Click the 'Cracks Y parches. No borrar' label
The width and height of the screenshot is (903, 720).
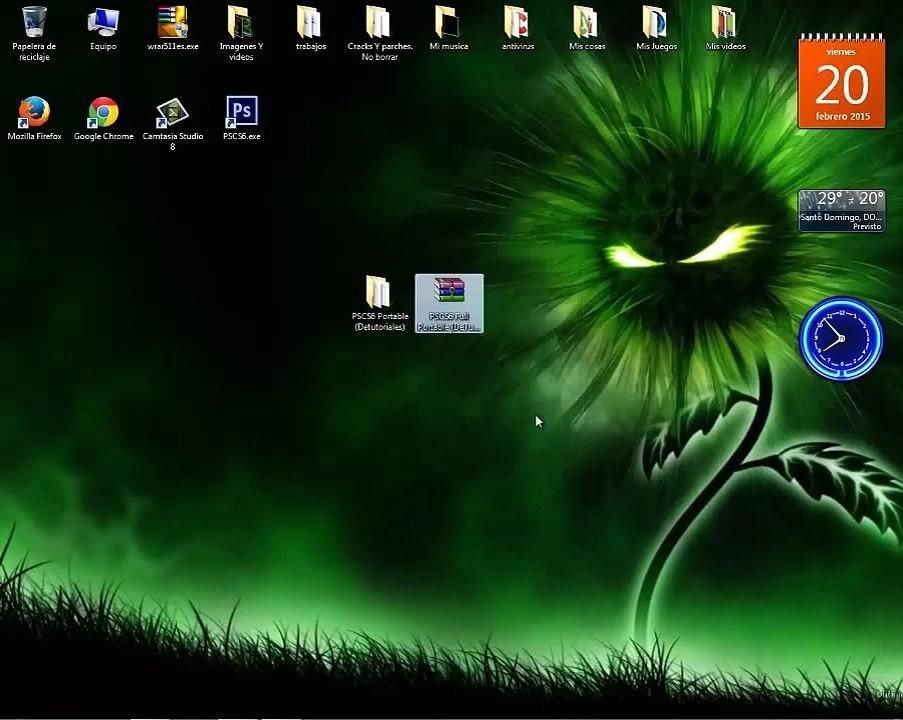click(380, 51)
